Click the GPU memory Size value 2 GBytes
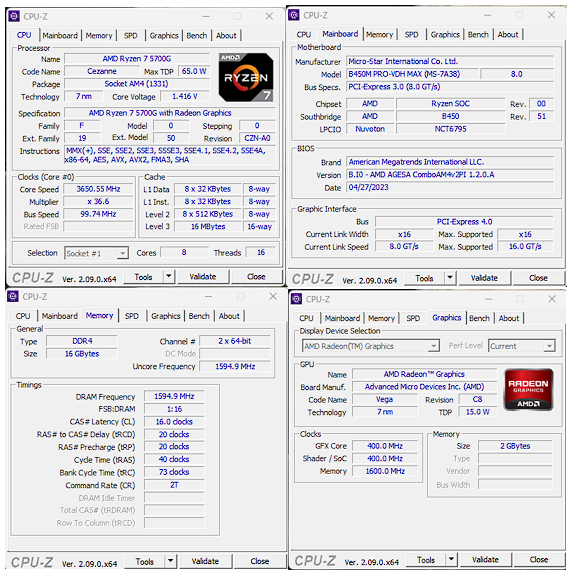 (515, 446)
